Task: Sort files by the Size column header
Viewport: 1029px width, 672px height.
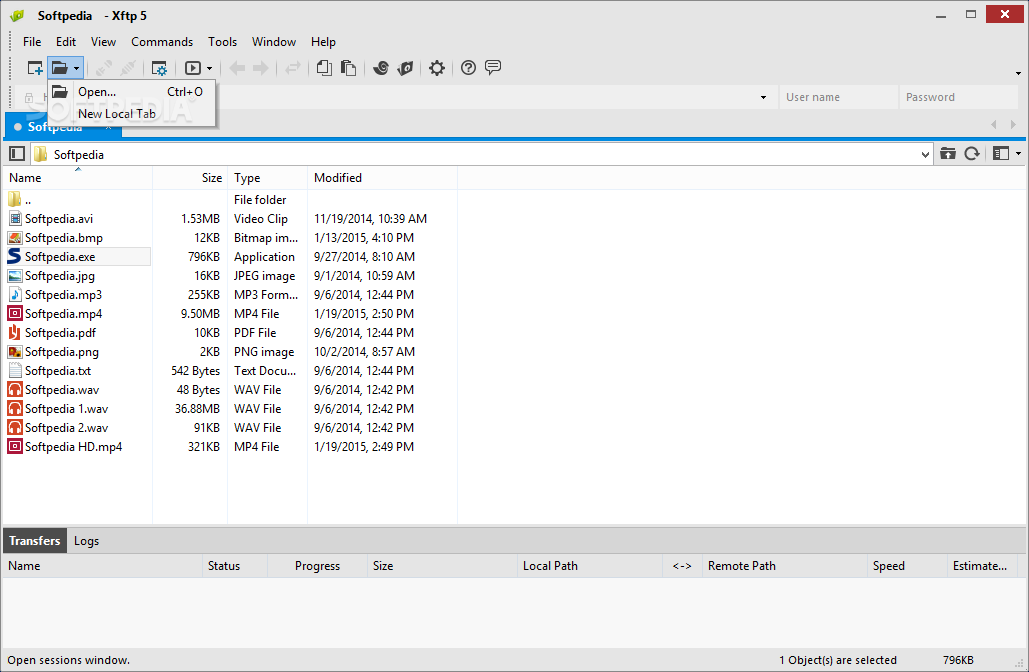Action: 190,178
